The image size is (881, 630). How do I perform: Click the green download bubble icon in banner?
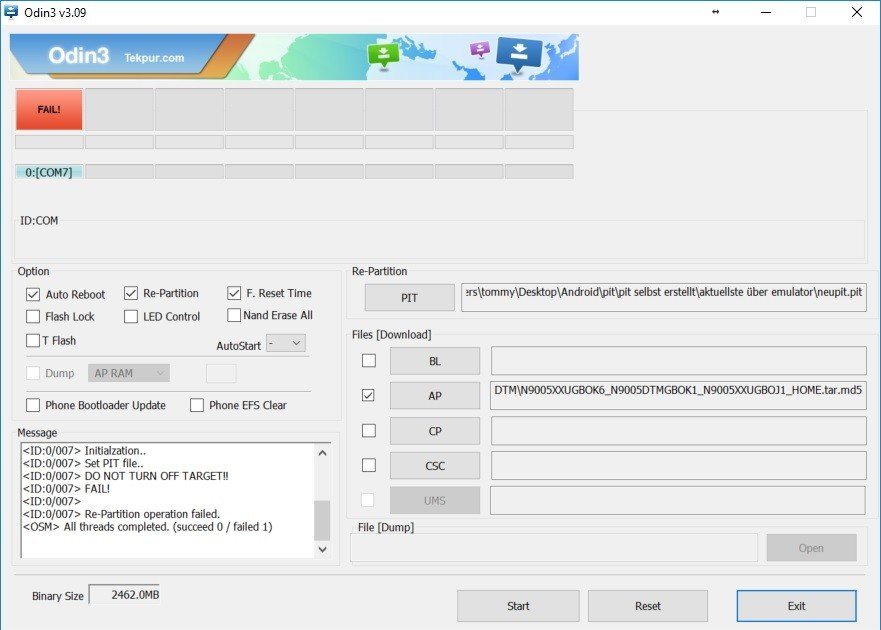pyautogui.click(x=383, y=55)
